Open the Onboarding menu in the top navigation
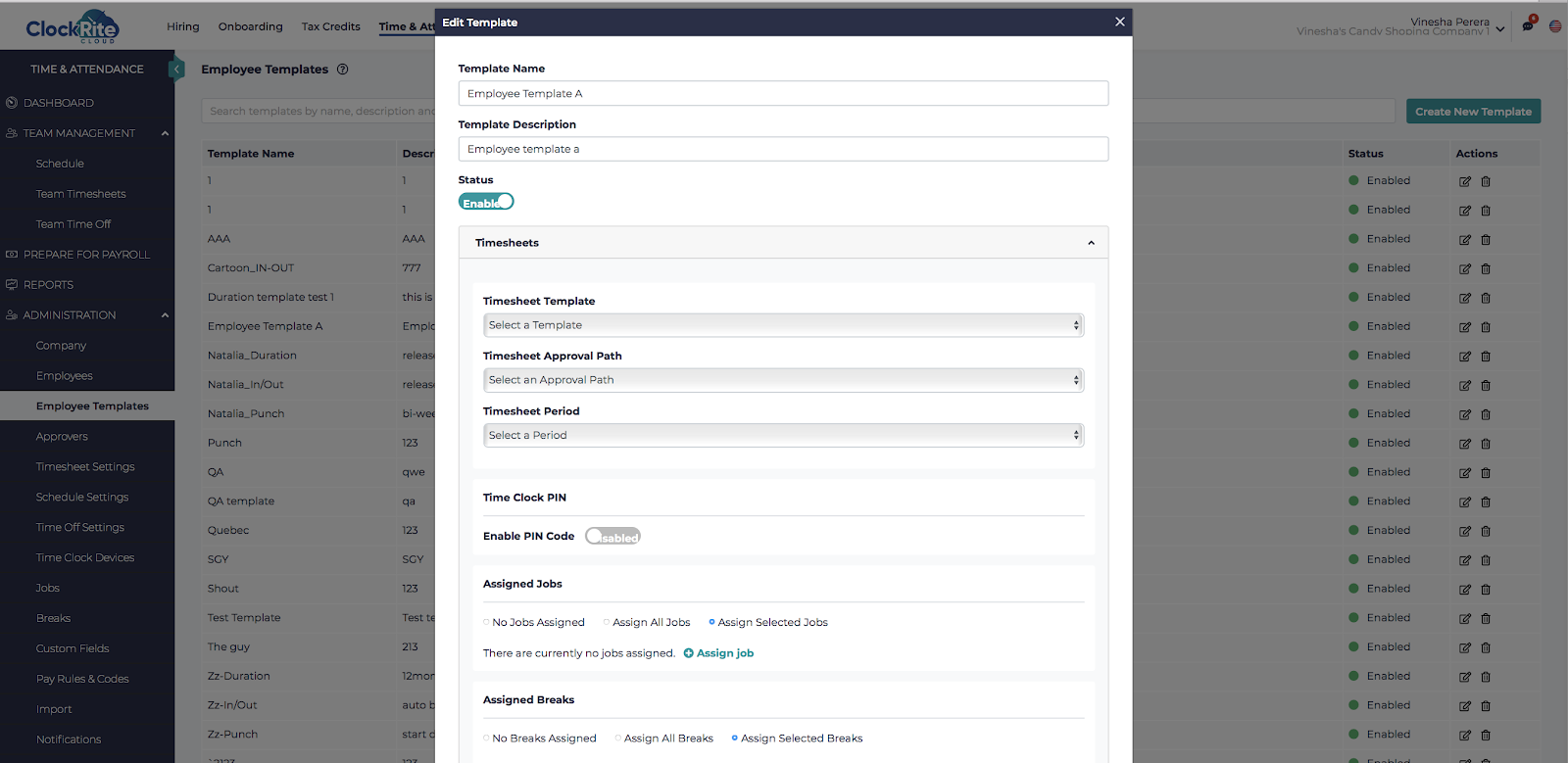The height and width of the screenshot is (763, 1568). pyautogui.click(x=250, y=26)
